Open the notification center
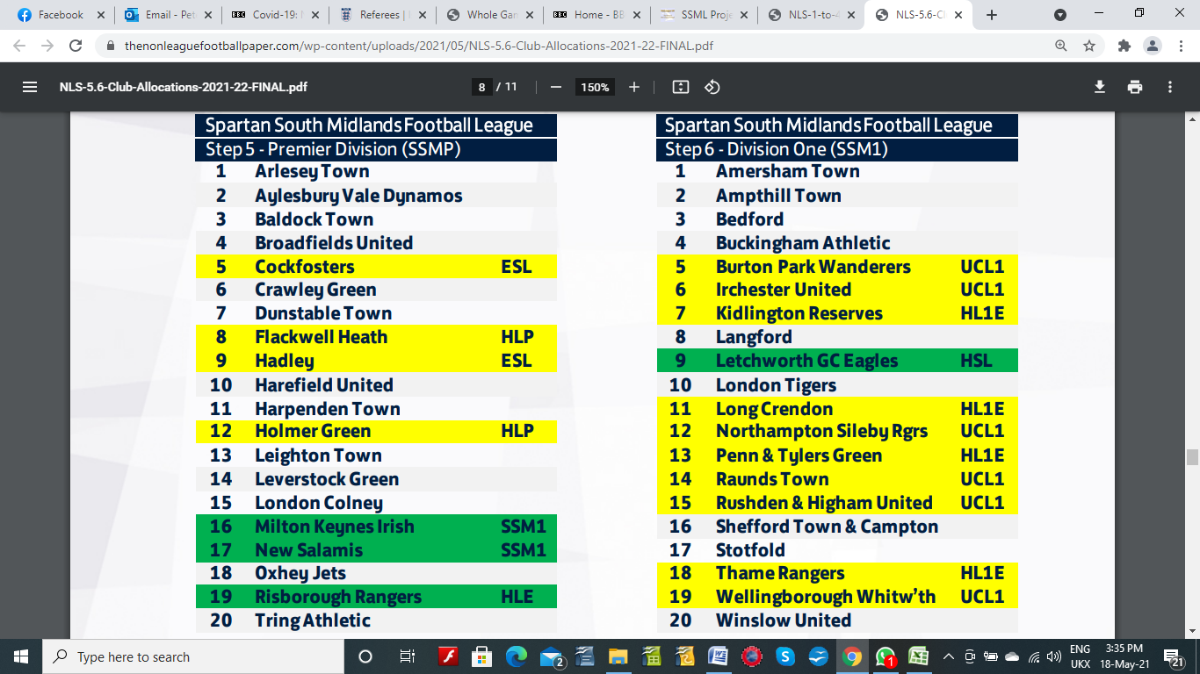Image resolution: width=1200 pixels, height=674 pixels. tap(1176, 657)
